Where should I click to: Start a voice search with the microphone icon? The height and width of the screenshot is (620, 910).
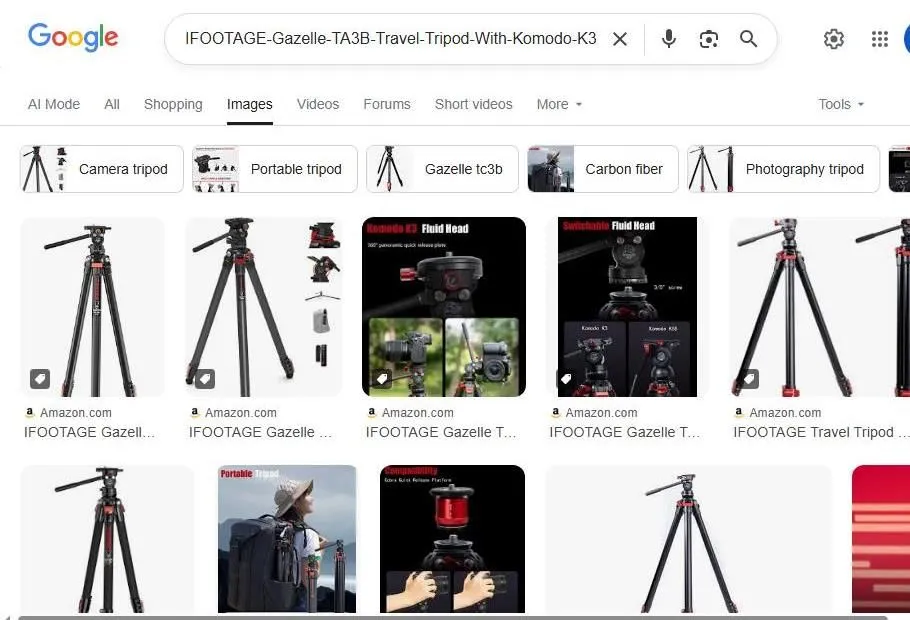667,39
